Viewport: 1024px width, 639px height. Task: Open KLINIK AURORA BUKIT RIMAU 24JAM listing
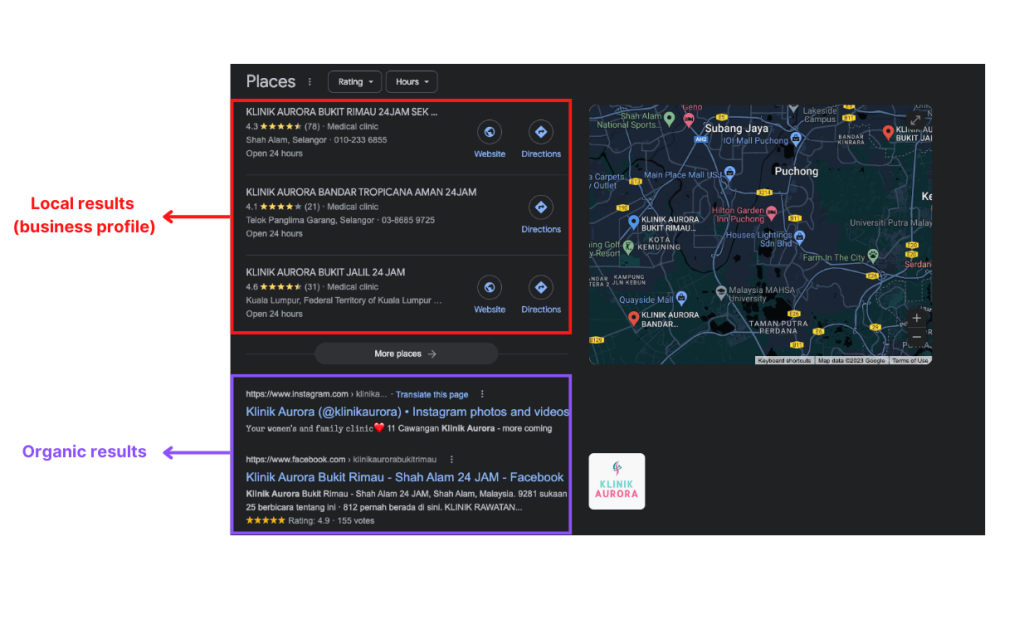tap(342, 112)
